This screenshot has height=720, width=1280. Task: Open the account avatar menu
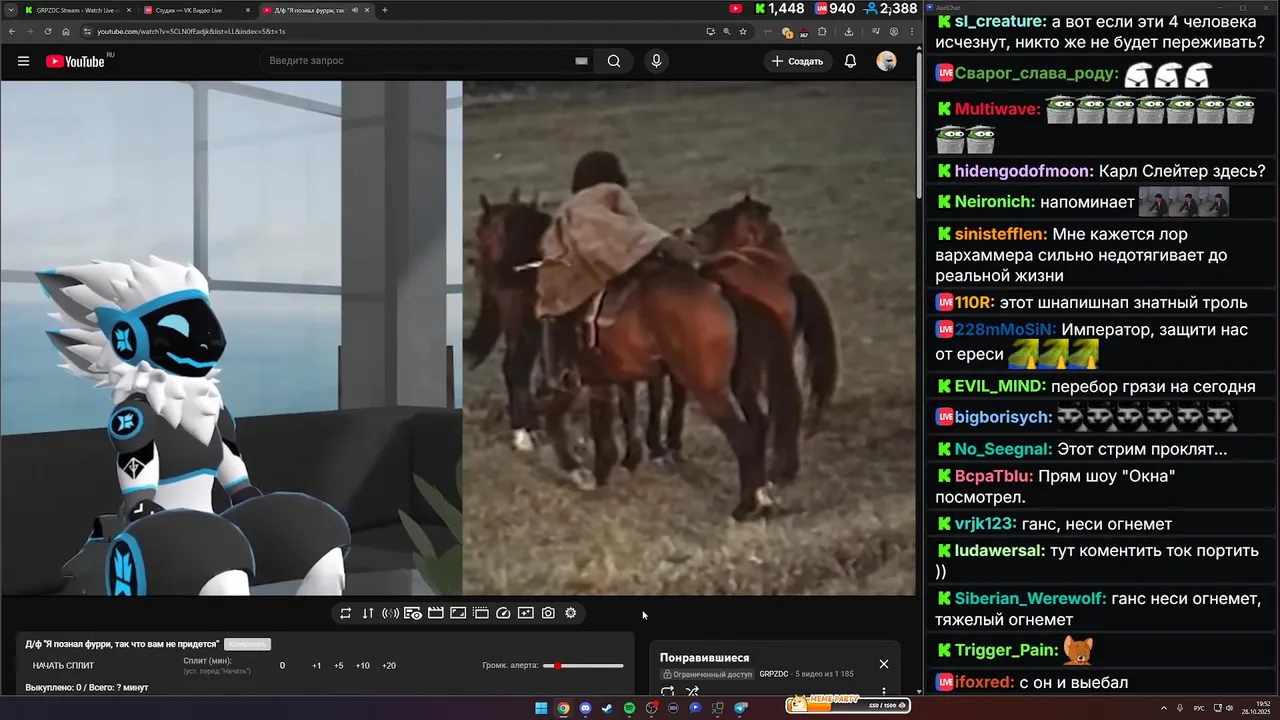[x=886, y=61]
